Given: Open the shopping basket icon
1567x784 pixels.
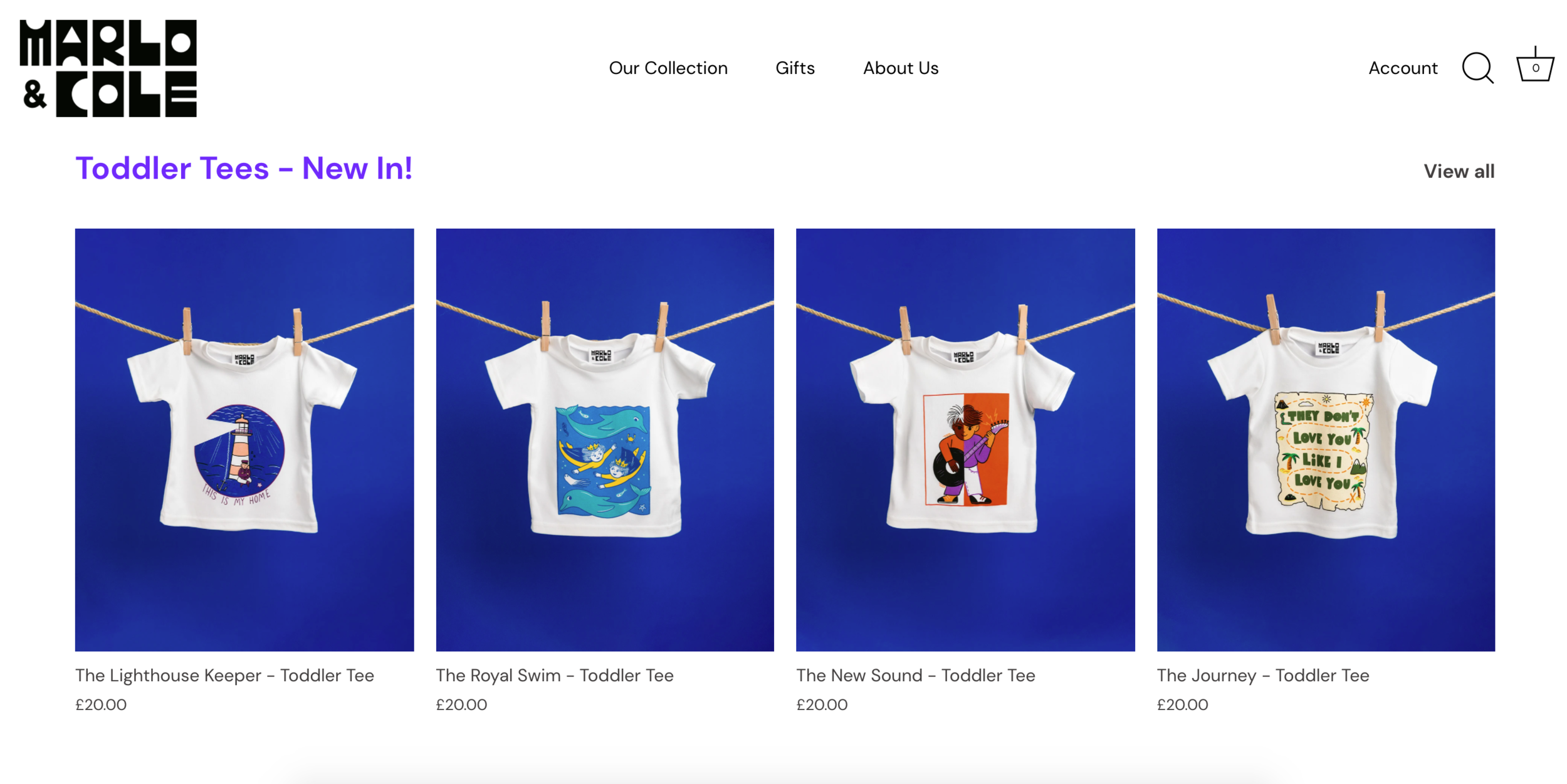Looking at the screenshot, I should tap(1534, 65).
